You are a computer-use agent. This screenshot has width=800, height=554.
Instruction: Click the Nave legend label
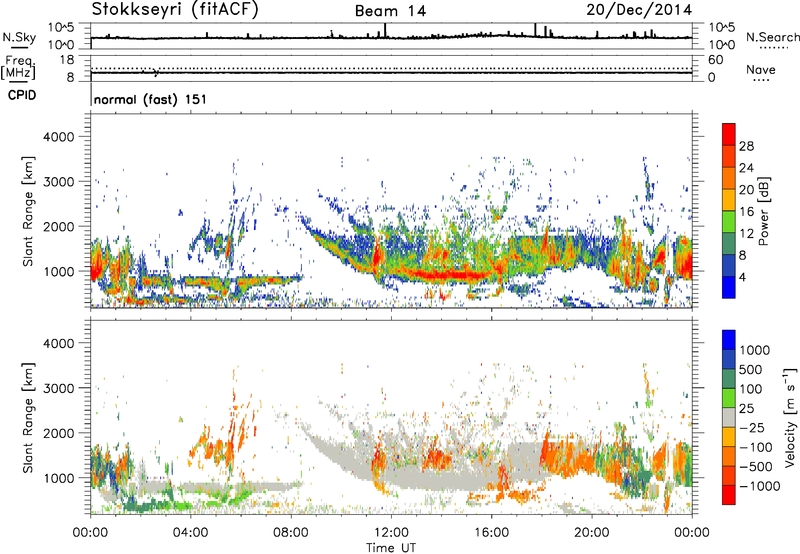pyautogui.click(x=761, y=69)
